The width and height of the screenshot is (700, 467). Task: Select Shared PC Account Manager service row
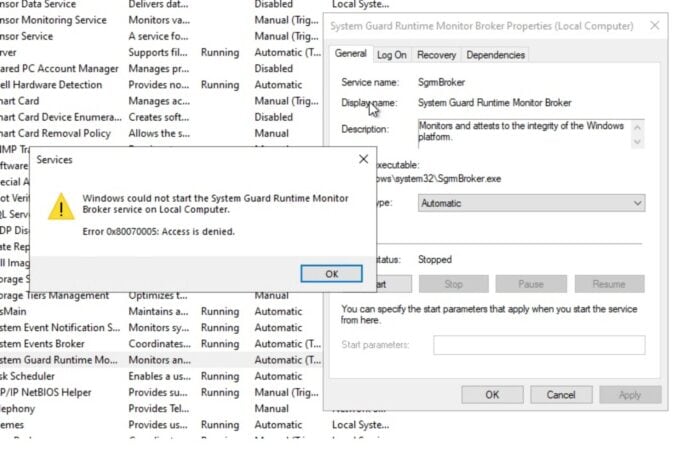point(161,69)
